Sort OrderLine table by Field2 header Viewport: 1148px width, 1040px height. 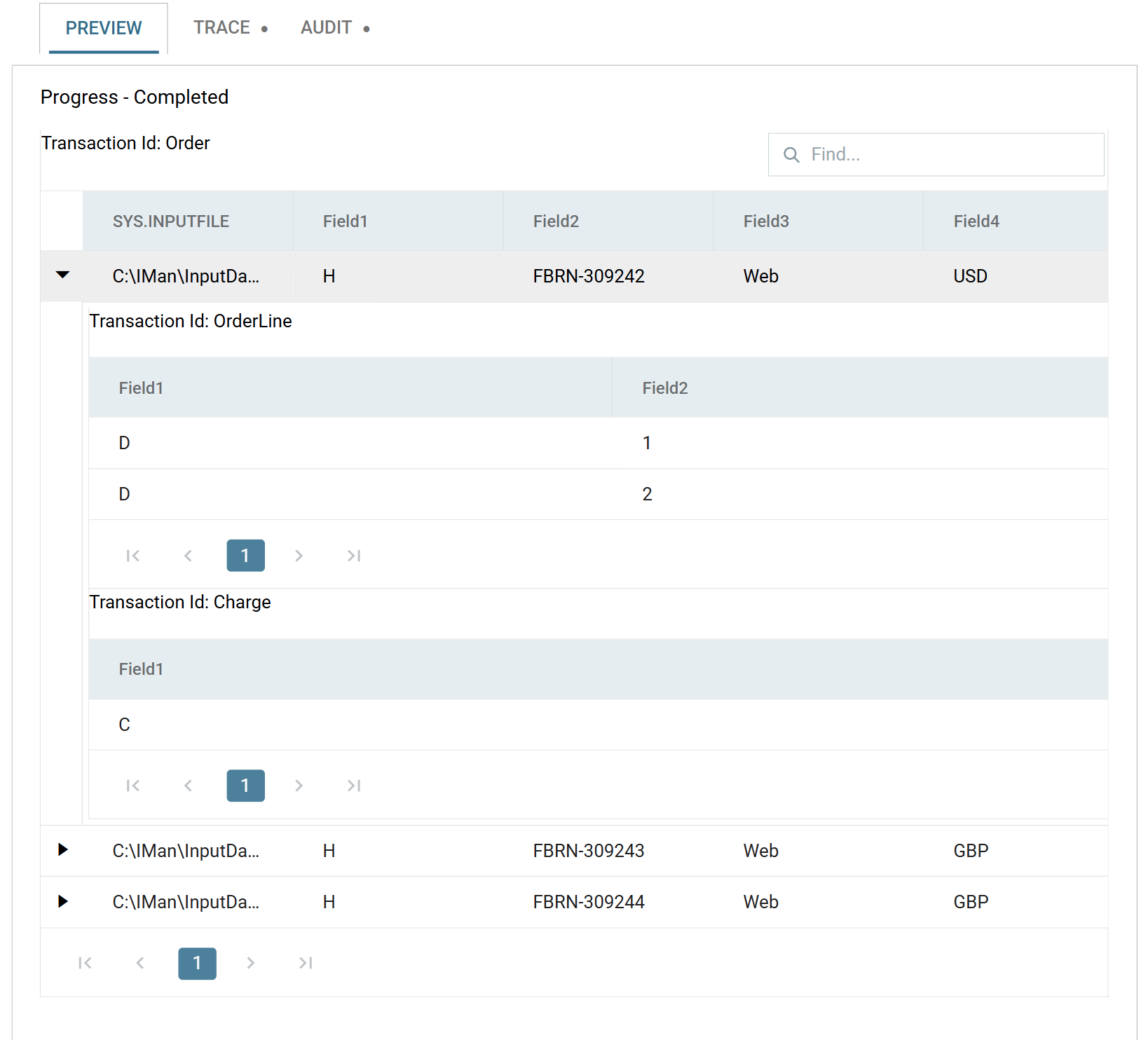point(861,388)
